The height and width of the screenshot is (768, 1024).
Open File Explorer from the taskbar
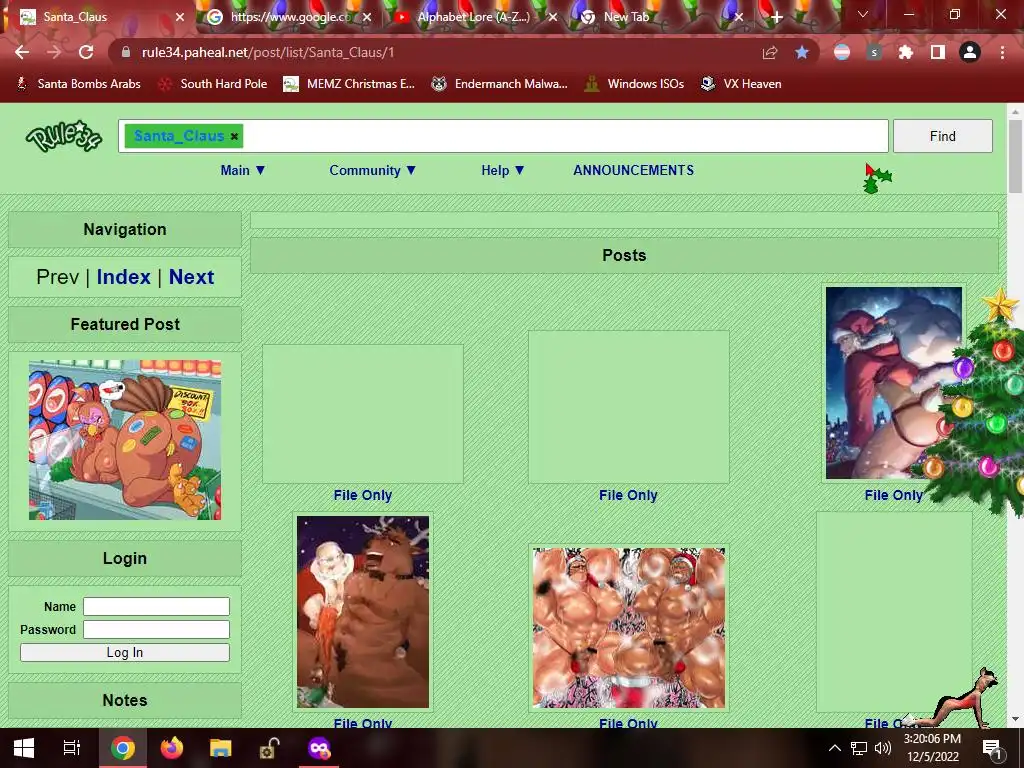click(x=220, y=748)
